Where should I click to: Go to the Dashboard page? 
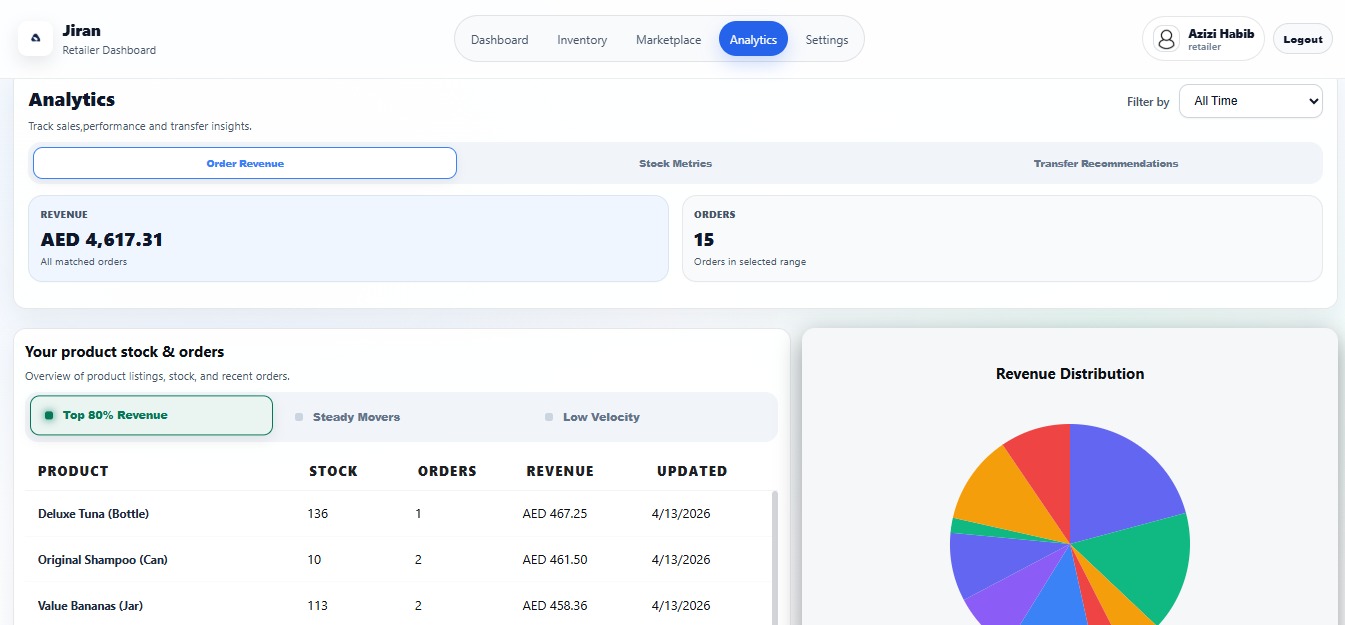[x=499, y=40]
